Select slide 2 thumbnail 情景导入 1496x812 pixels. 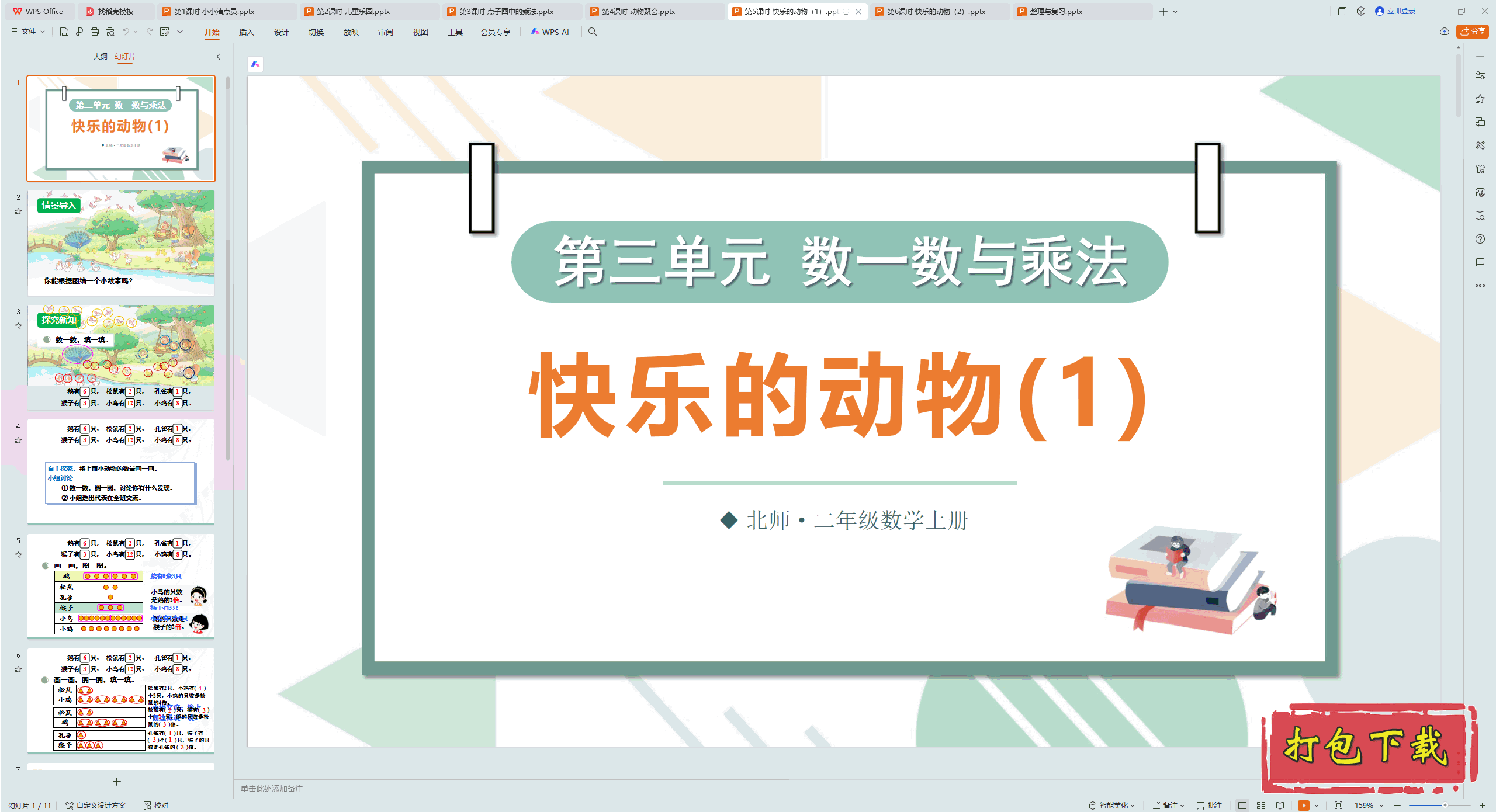121,242
